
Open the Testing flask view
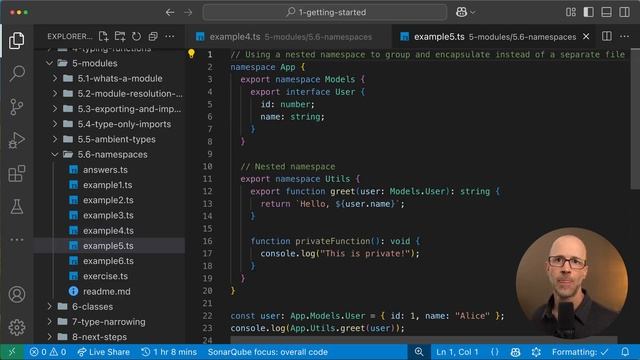point(17,207)
